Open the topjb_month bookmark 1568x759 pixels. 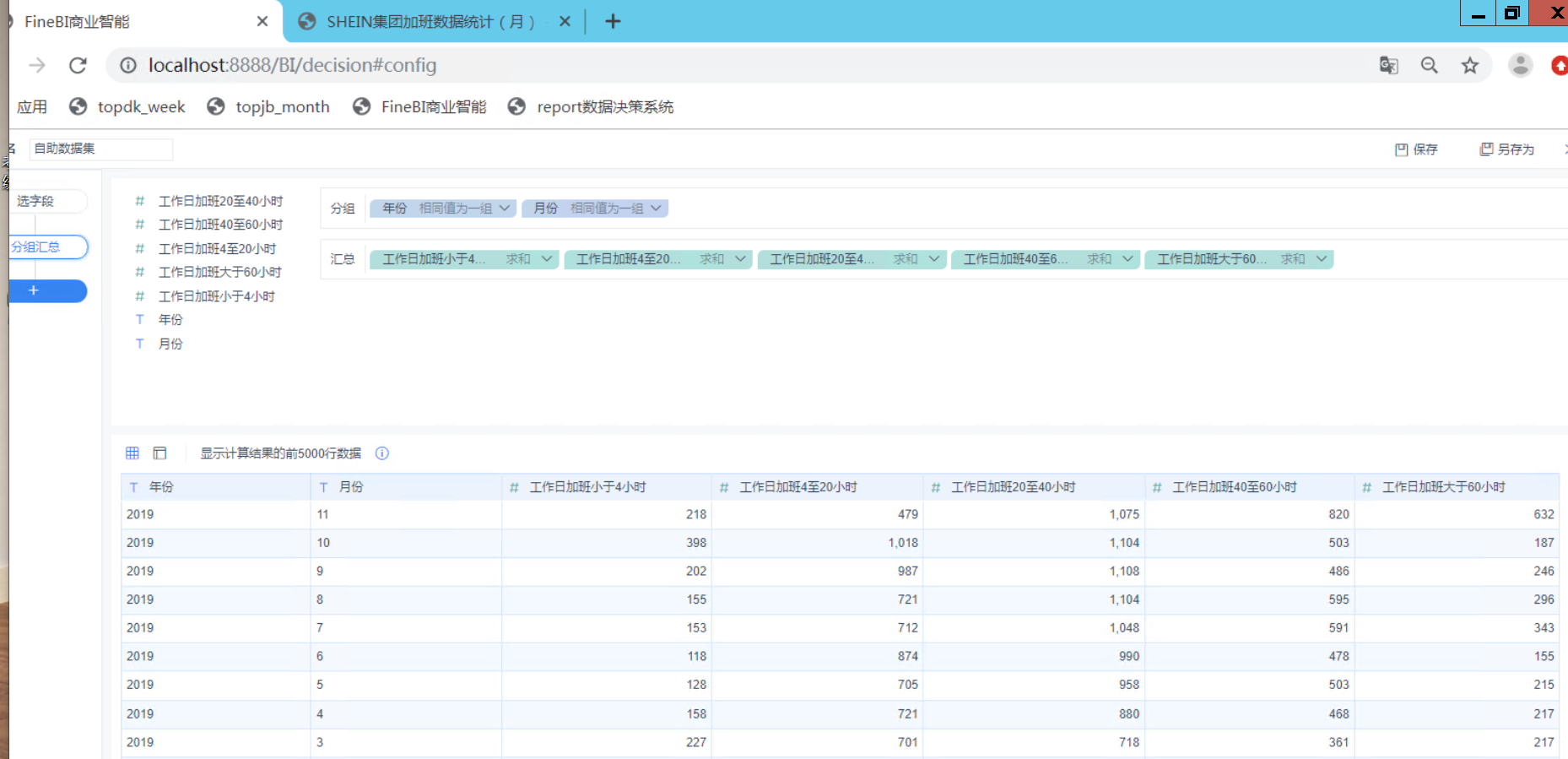point(268,106)
